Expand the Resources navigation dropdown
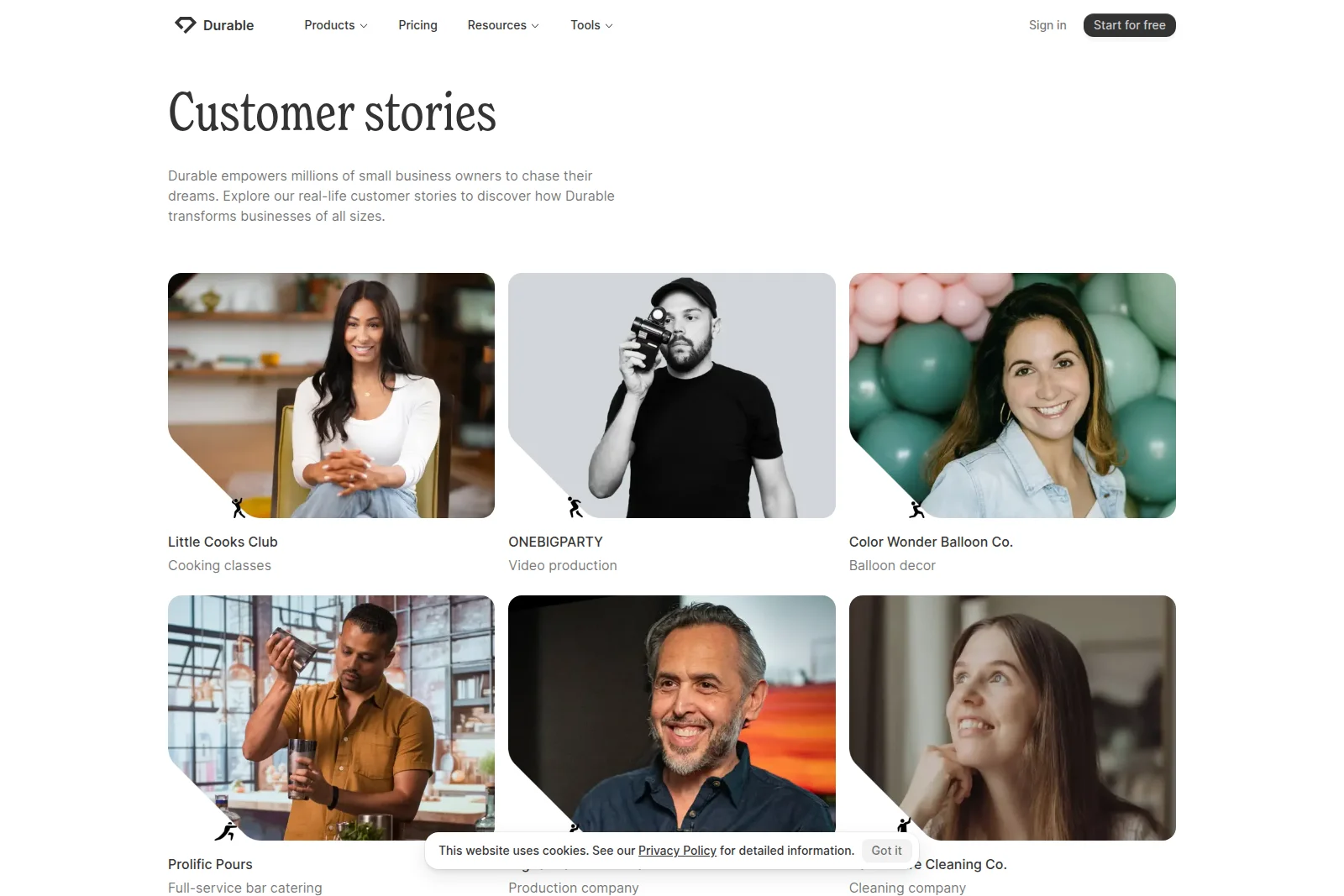The image size is (1344, 896). coord(502,25)
